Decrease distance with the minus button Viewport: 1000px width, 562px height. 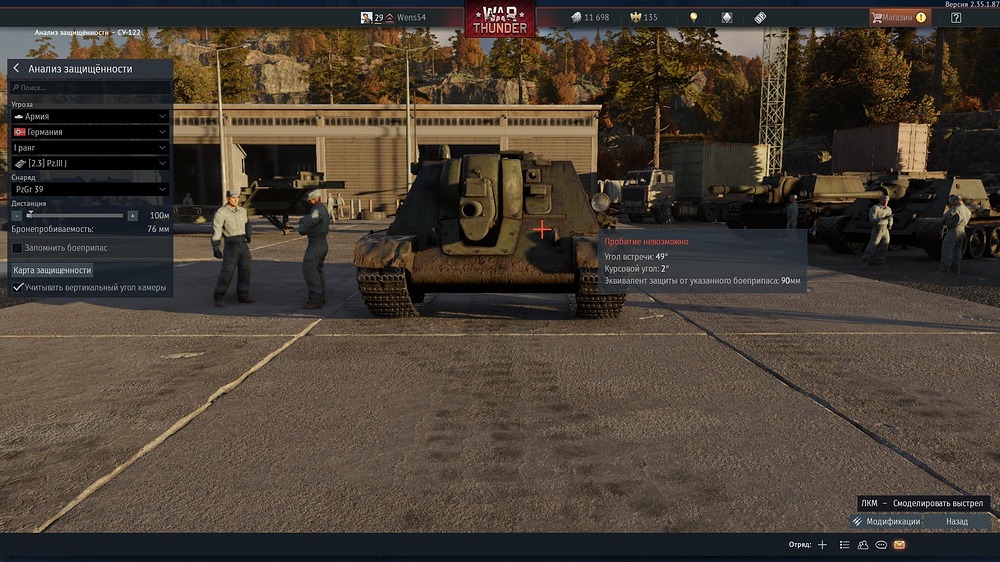(17, 216)
